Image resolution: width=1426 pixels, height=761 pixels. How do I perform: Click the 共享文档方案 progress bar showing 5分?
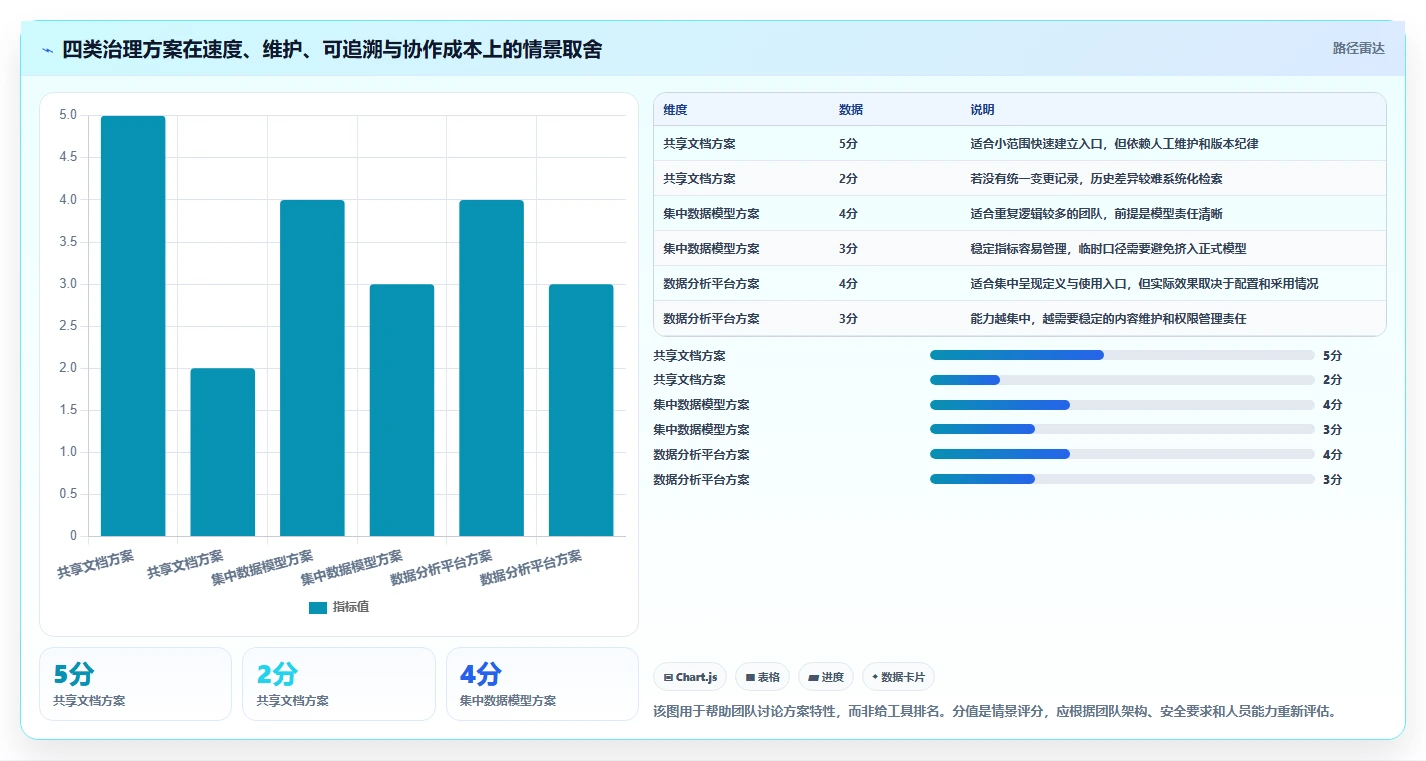tap(1122, 355)
